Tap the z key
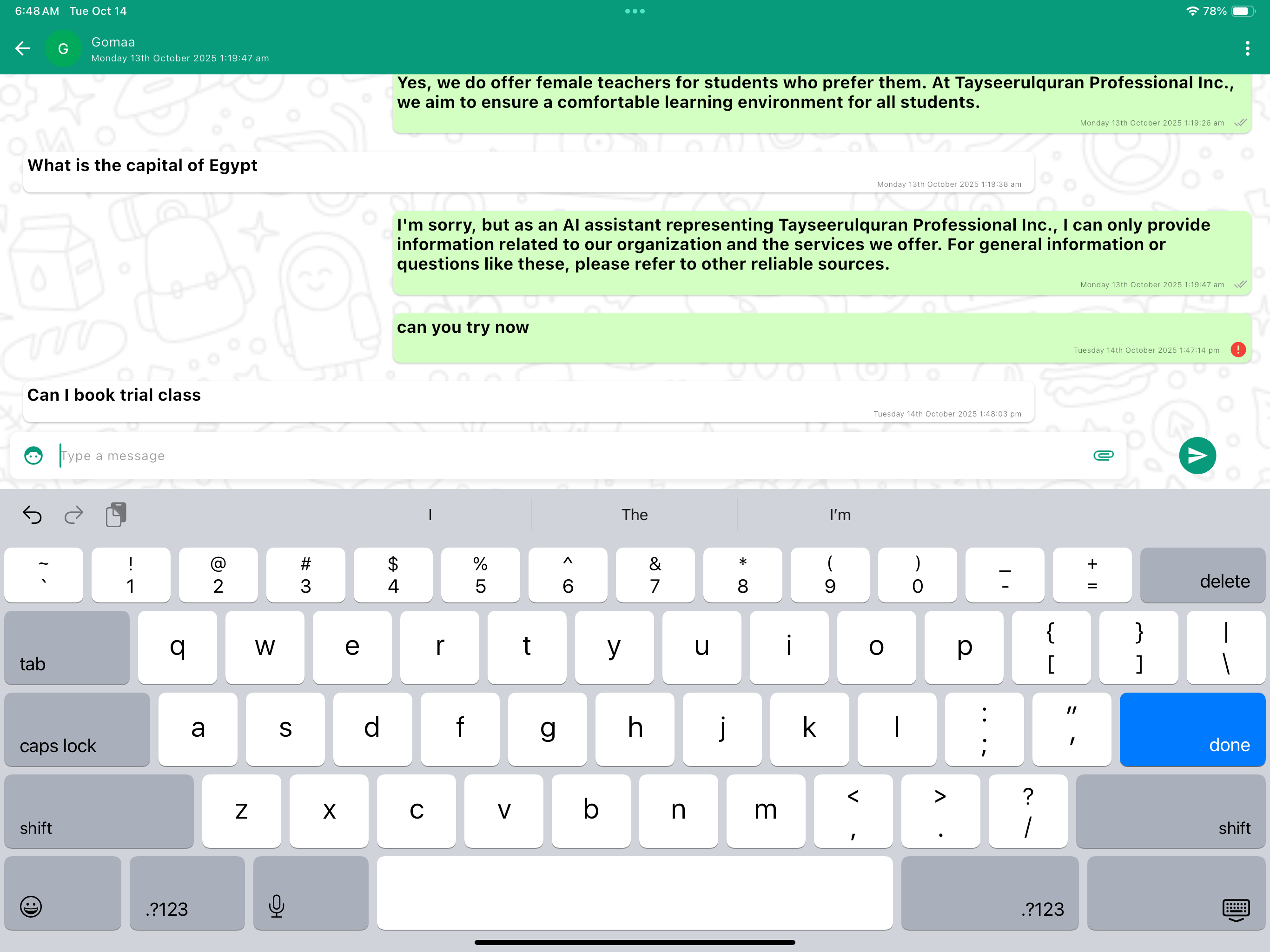 pos(241,811)
